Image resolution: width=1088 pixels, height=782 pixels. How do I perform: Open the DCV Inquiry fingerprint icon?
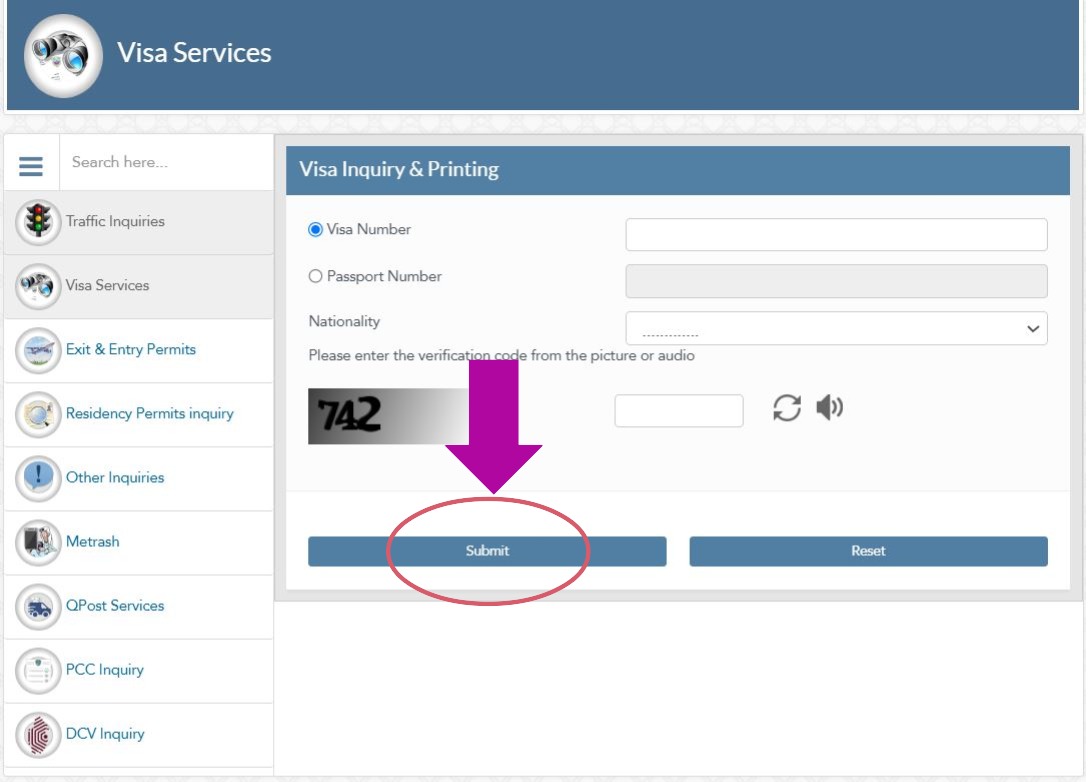[x=37, y=734]
